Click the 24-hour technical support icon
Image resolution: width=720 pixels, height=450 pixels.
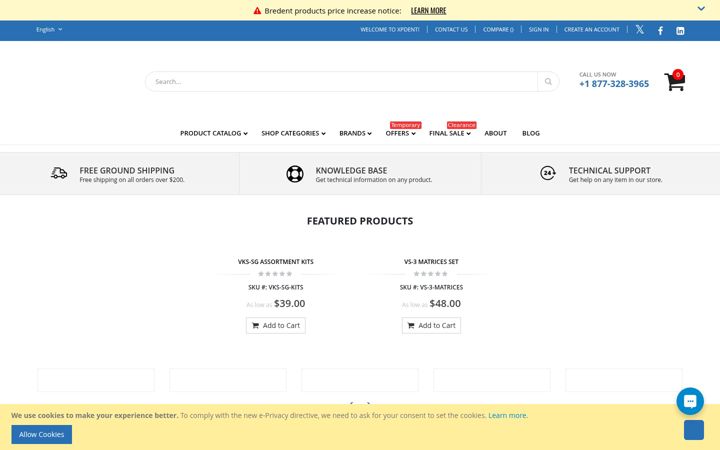[x=548, y=173]
